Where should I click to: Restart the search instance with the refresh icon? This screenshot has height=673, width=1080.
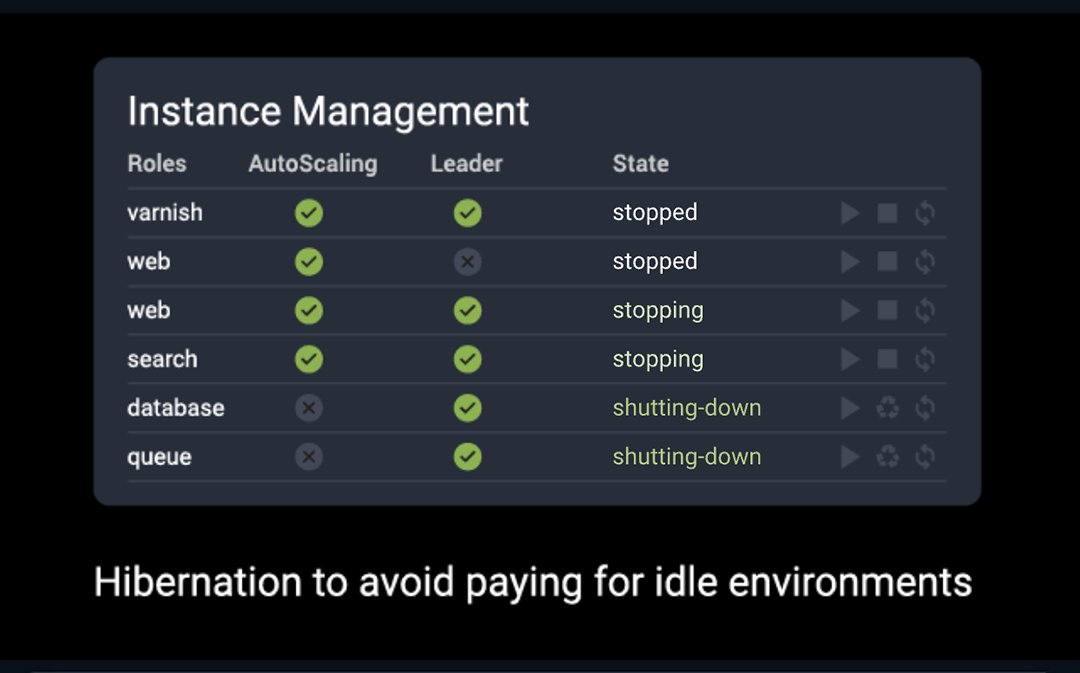click(x=925, y=360)
